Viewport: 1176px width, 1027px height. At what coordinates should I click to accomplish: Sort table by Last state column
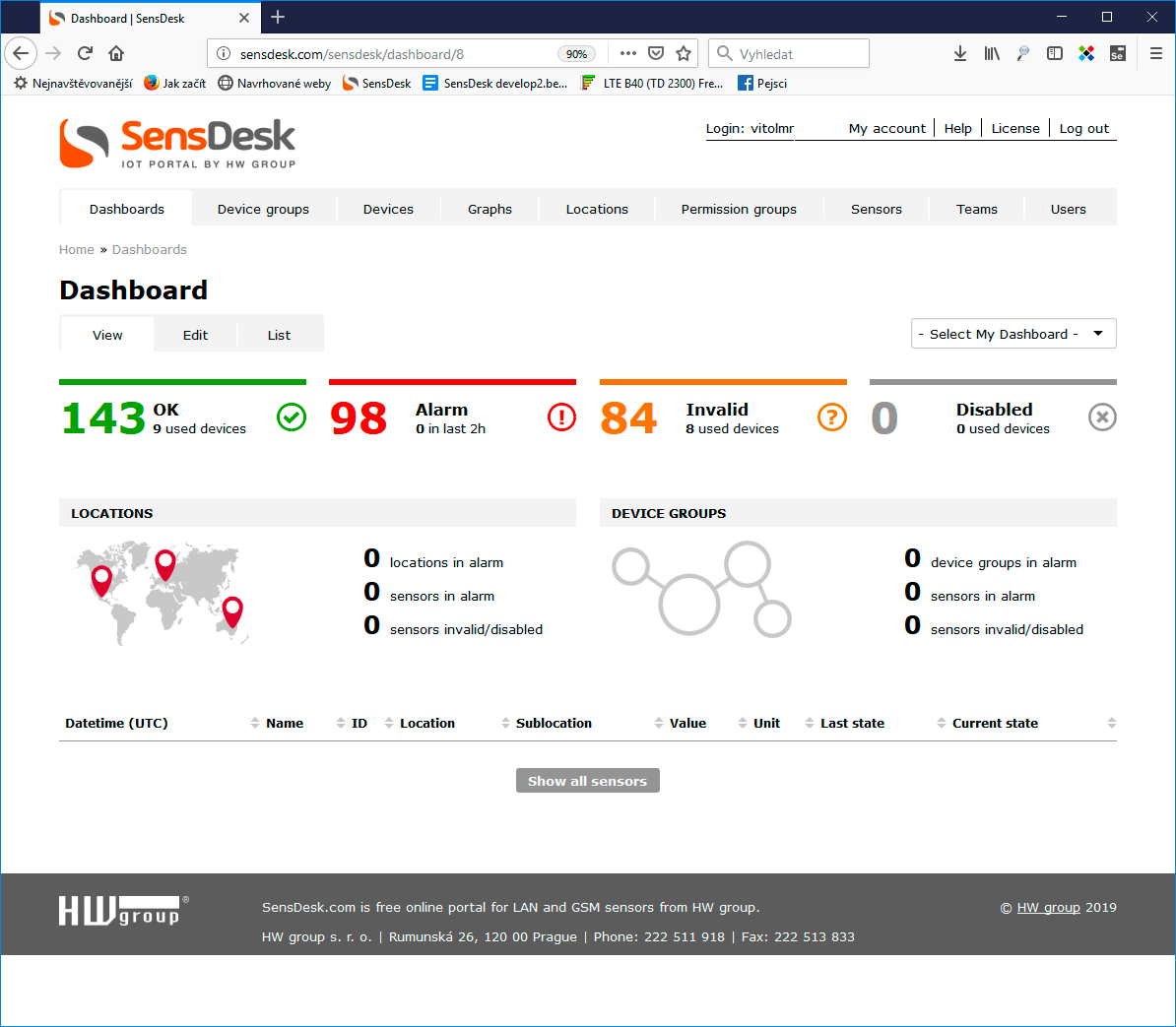tap(852, 723)
